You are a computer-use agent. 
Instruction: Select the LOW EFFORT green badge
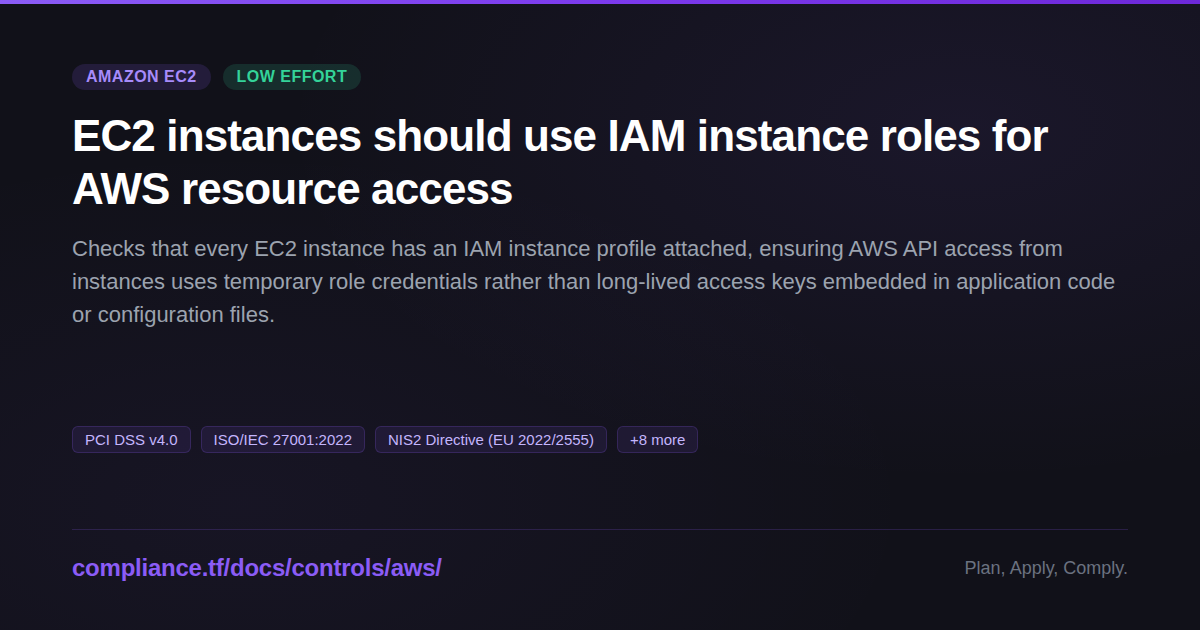point(292,77)
